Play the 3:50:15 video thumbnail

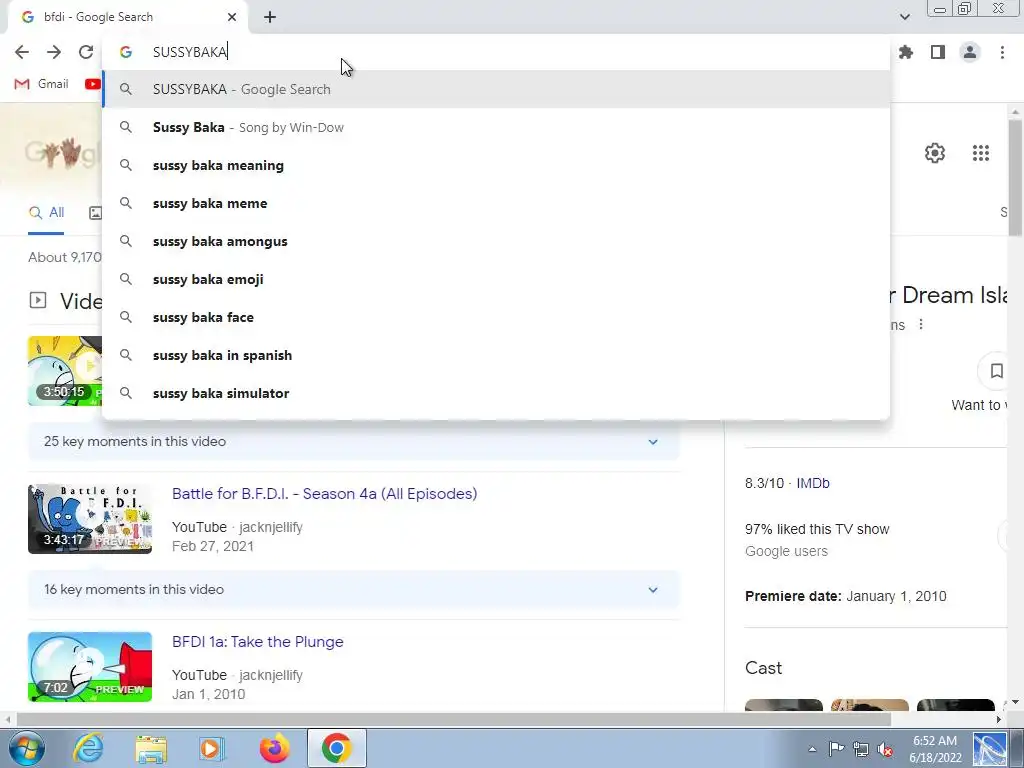point(65,371)
